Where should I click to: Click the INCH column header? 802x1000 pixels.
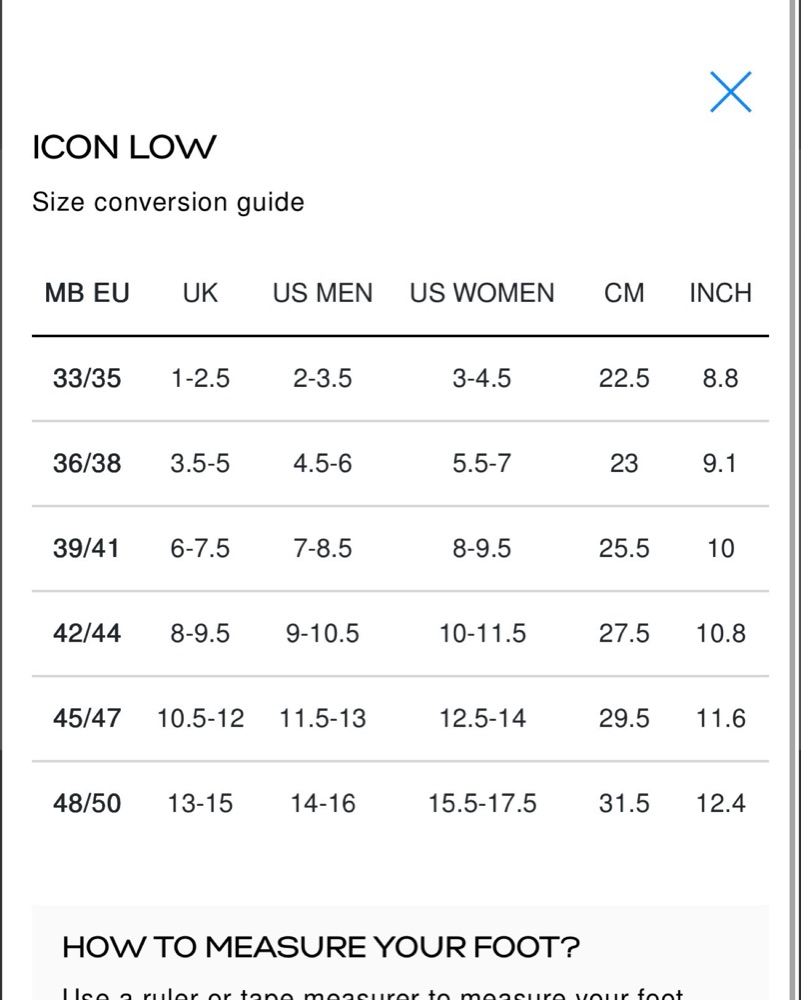(720, 293)
